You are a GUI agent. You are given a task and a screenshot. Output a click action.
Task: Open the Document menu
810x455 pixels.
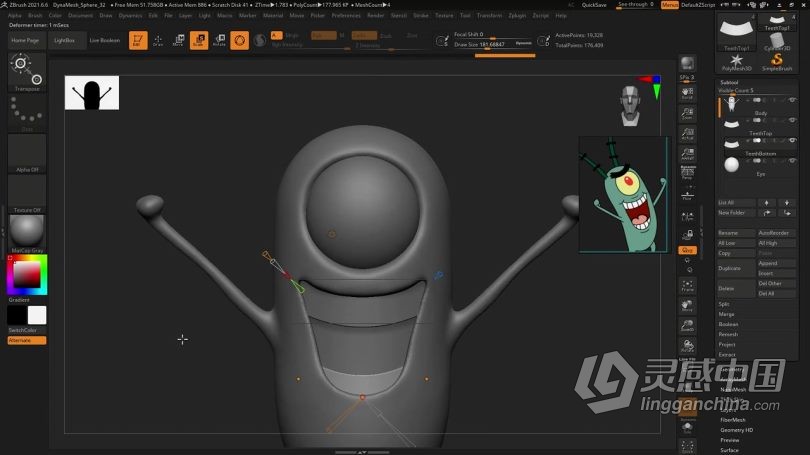[x=80, y=15]
